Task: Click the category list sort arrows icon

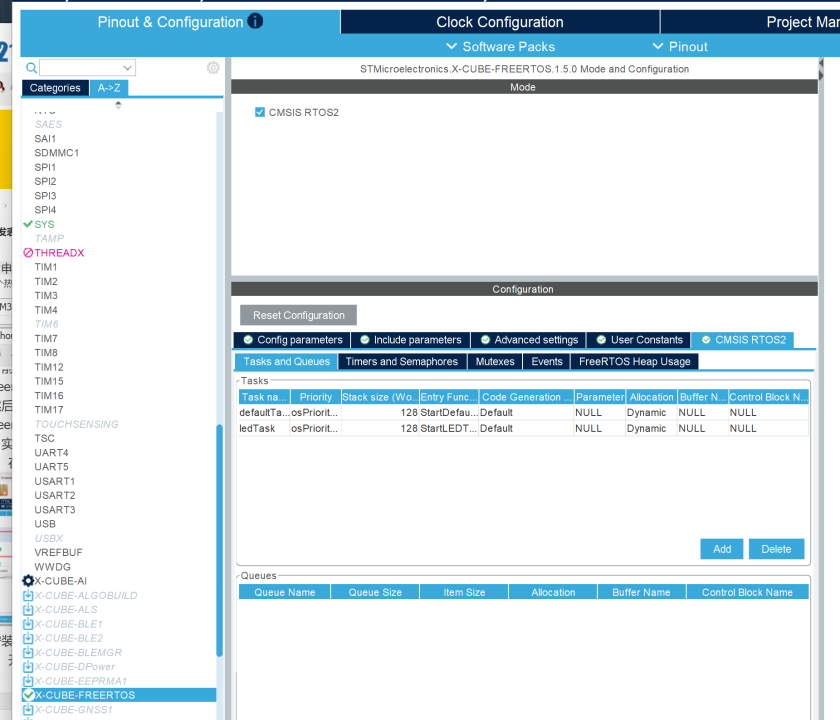Action: click(118, 105)
